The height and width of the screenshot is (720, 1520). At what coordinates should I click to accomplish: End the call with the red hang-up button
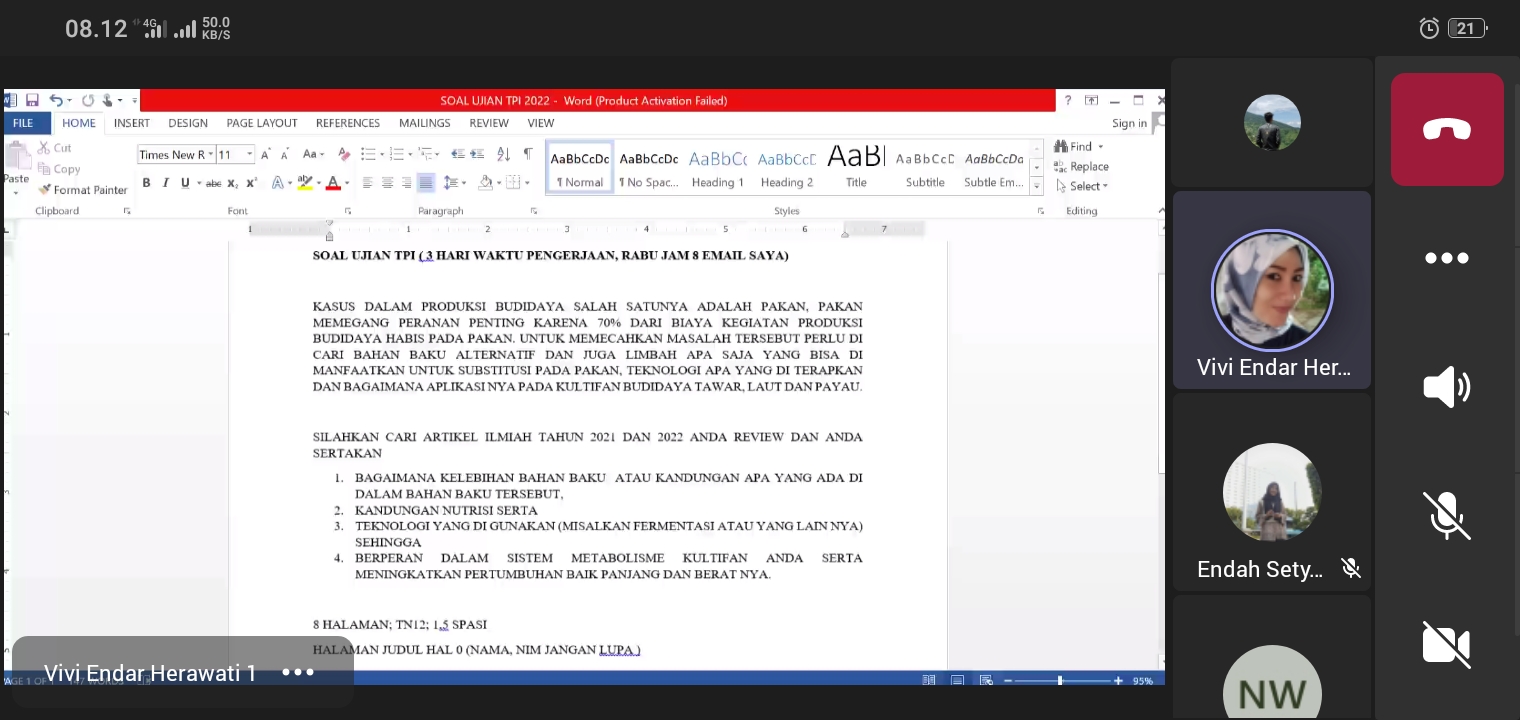(x=1447, y=129)
